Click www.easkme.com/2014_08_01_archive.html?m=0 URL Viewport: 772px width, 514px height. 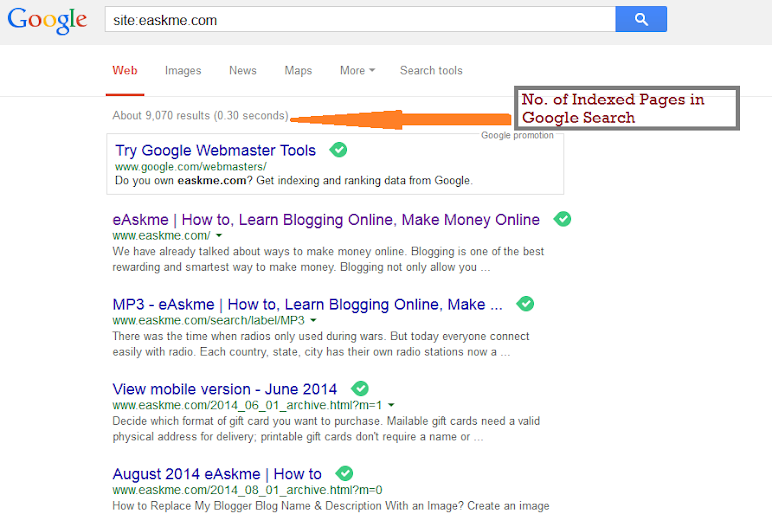tap(247, 490)
